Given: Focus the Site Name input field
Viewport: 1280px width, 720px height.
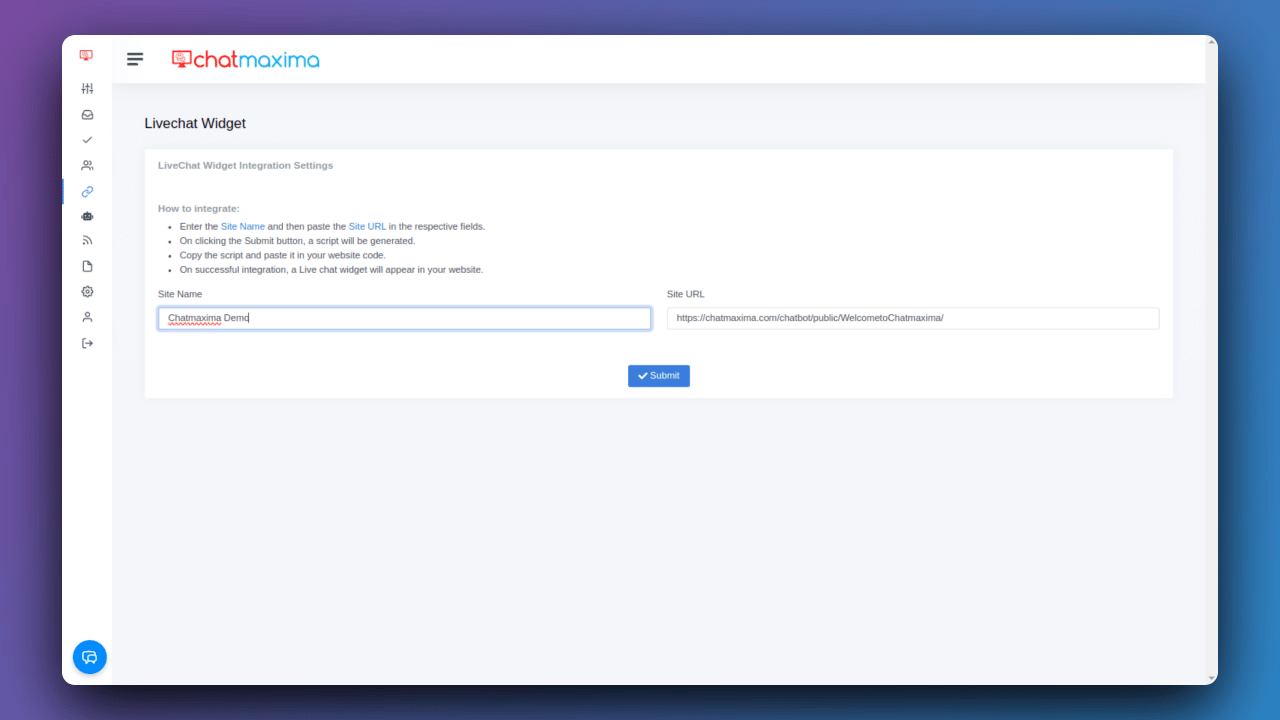Looking at the screenshot, I should 405,318.
